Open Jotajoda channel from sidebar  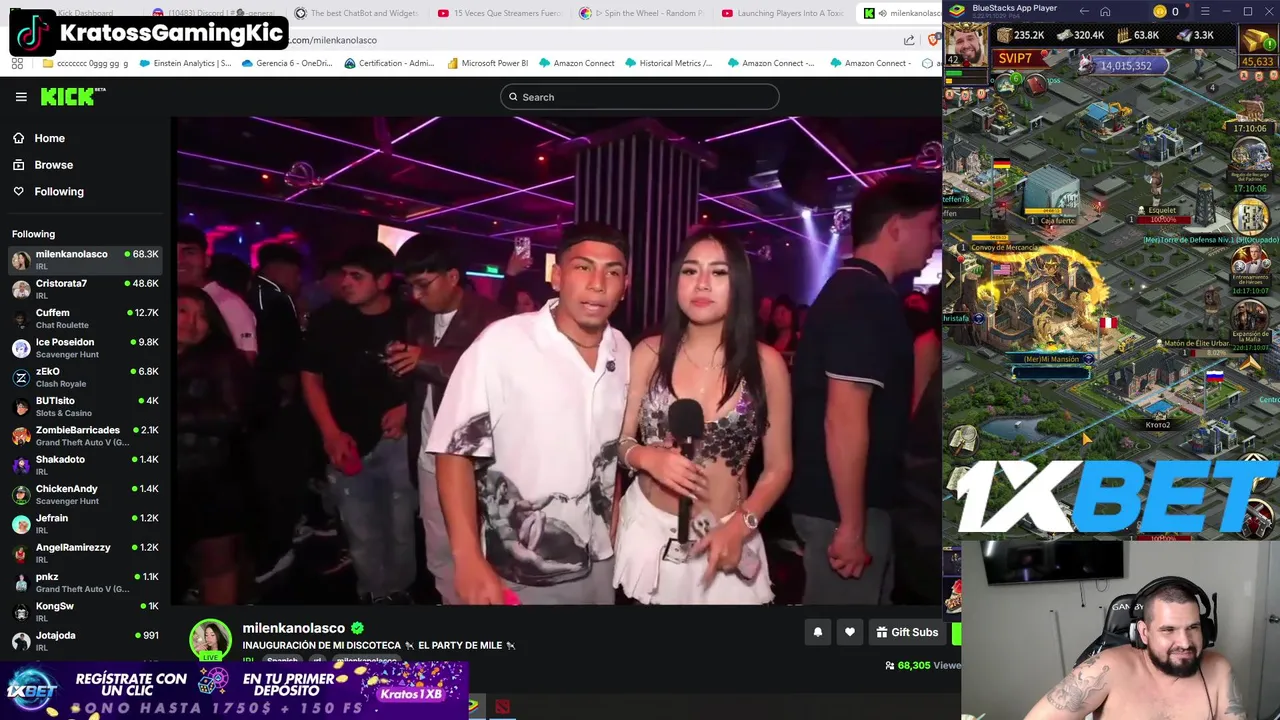point(85,640)
